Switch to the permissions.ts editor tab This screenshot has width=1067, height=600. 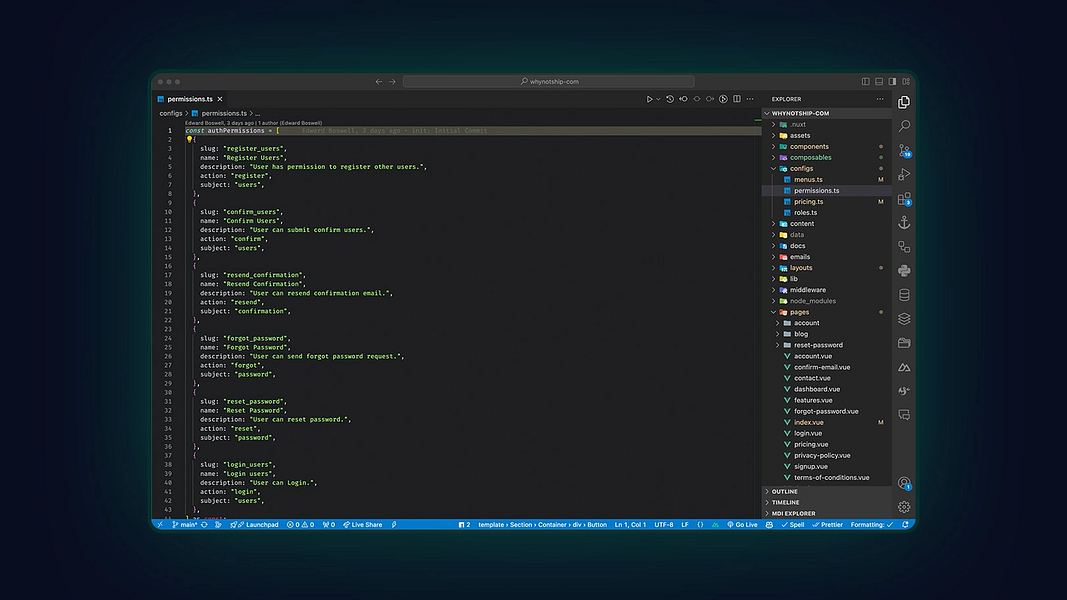pyautogui.click(x=189, y=99)
